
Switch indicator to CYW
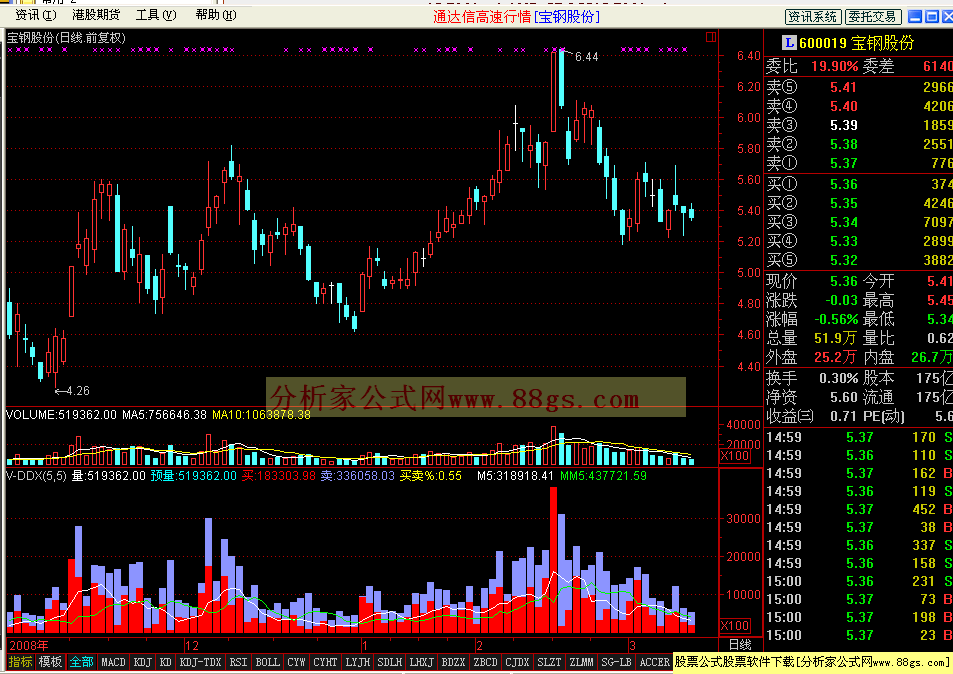(297, 662)
